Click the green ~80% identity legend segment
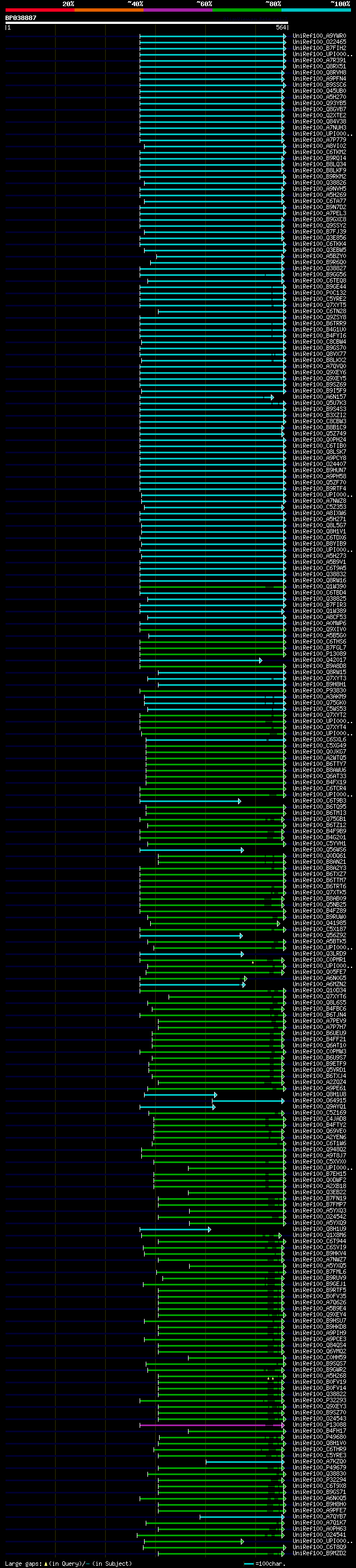356x1568 pixels. 247,10
